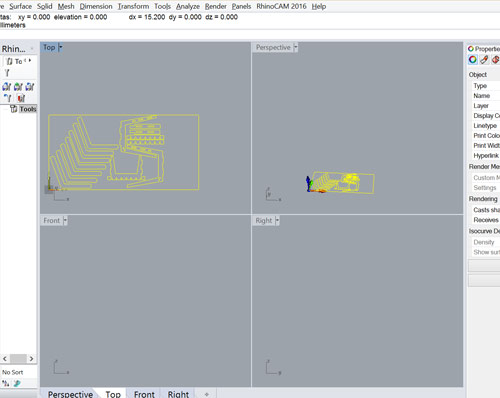The height and width of the screenshot is (398, 500).
Task: Open the Help menu
Action: point(319,6)
